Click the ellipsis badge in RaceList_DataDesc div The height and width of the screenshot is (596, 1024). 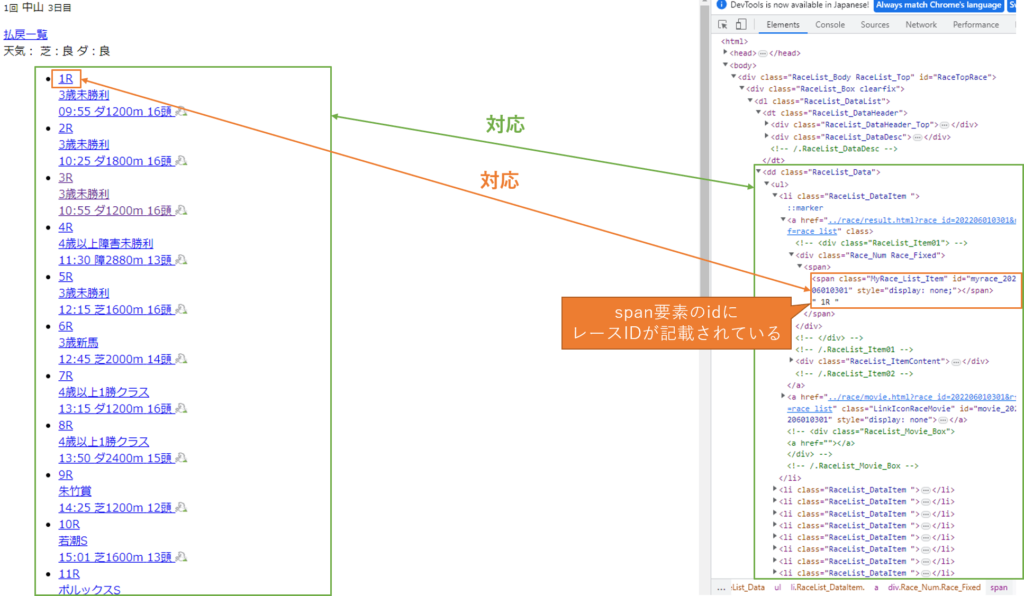[x=918, y=137]
